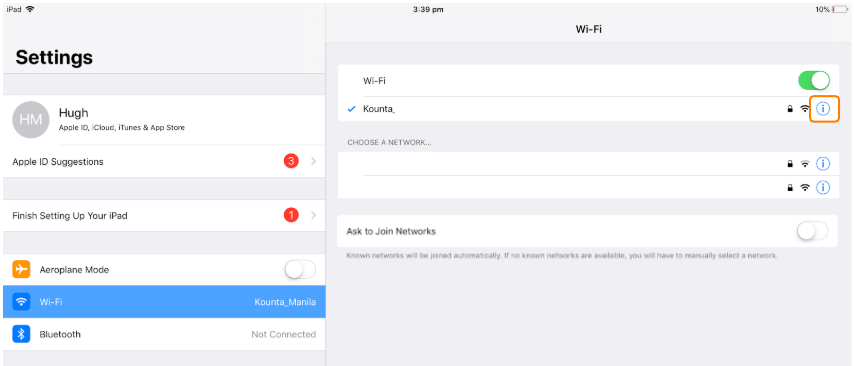Open Hugh's Apple ID account
This screenshot has height=366, width=854.
[x=164, y=120]
